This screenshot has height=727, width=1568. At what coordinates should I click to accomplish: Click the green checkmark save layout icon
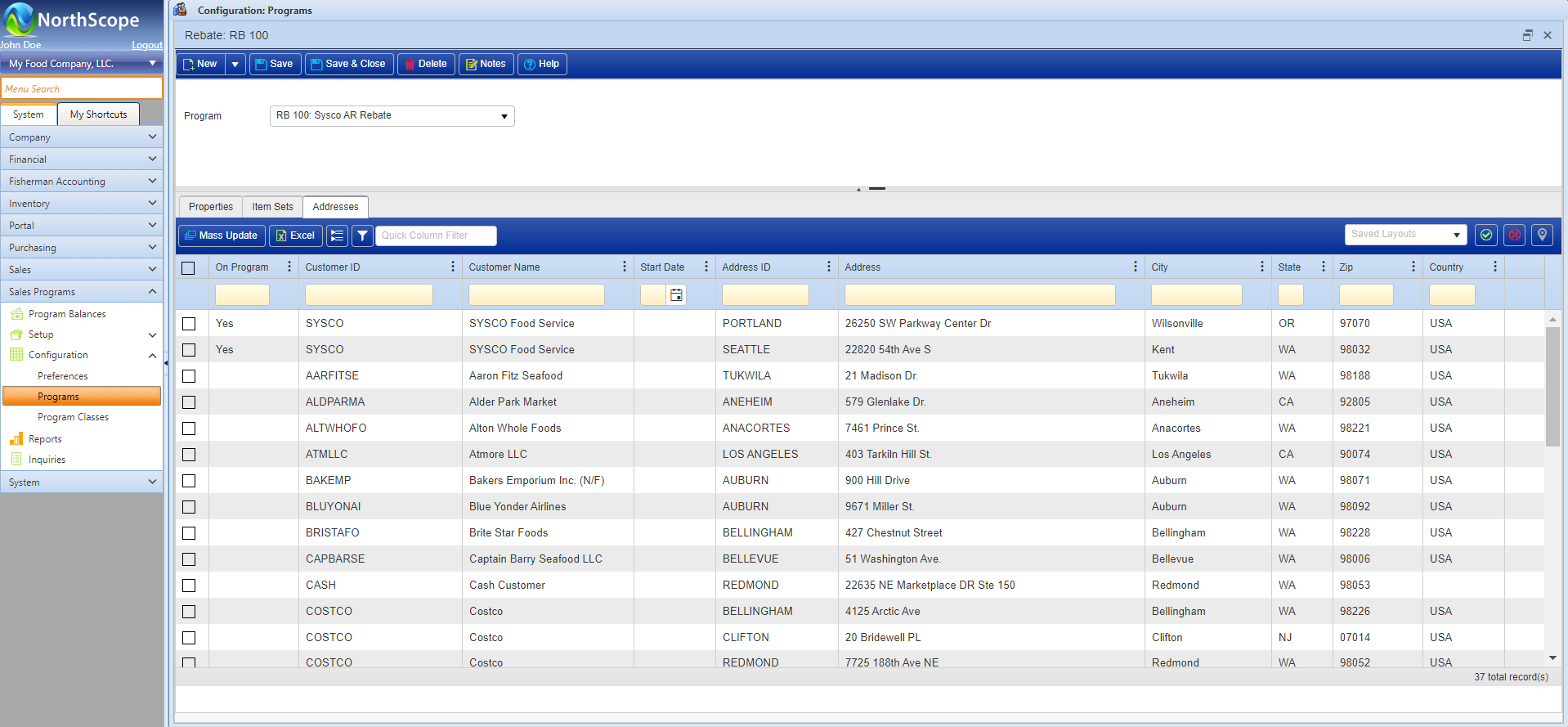(1486, 236)
